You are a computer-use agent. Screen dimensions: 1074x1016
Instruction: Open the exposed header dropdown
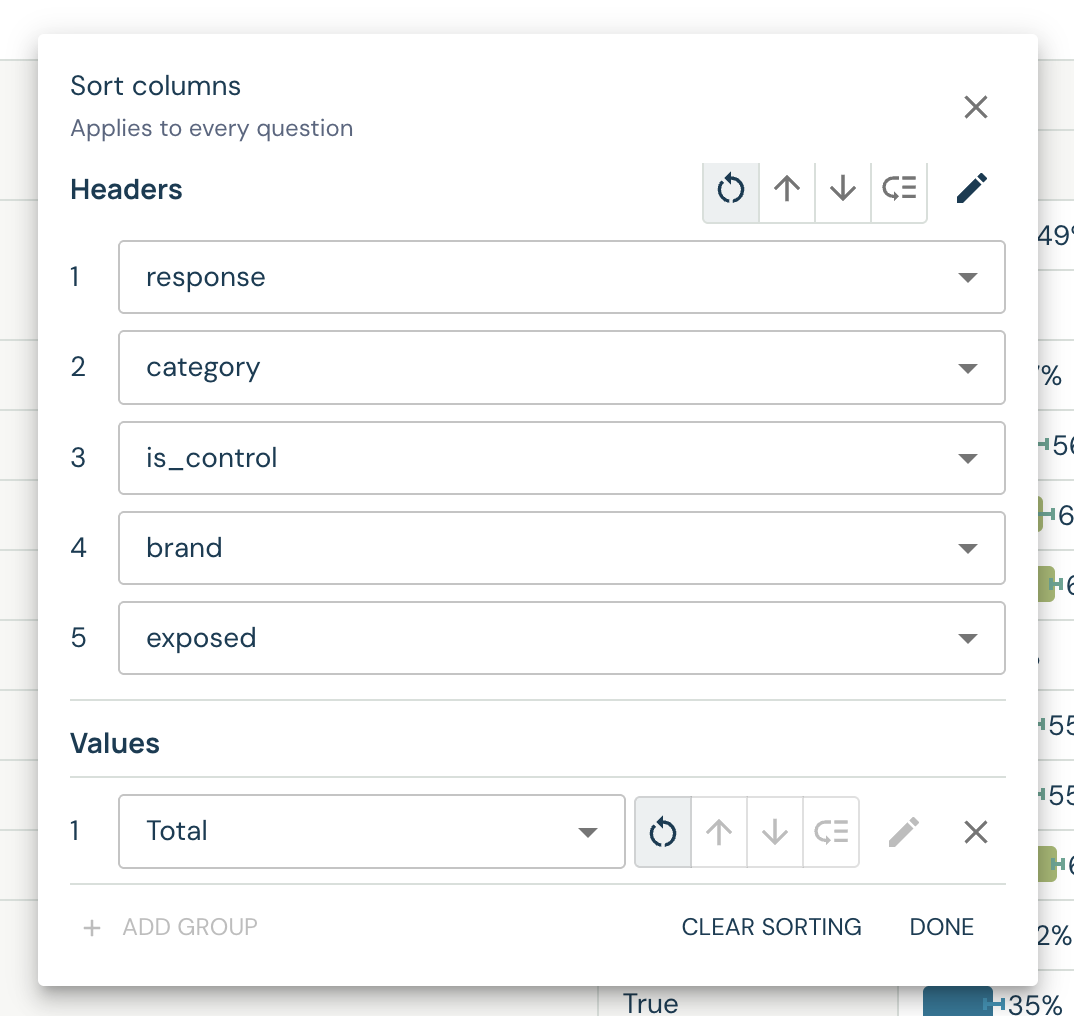[x=562, y=638]
